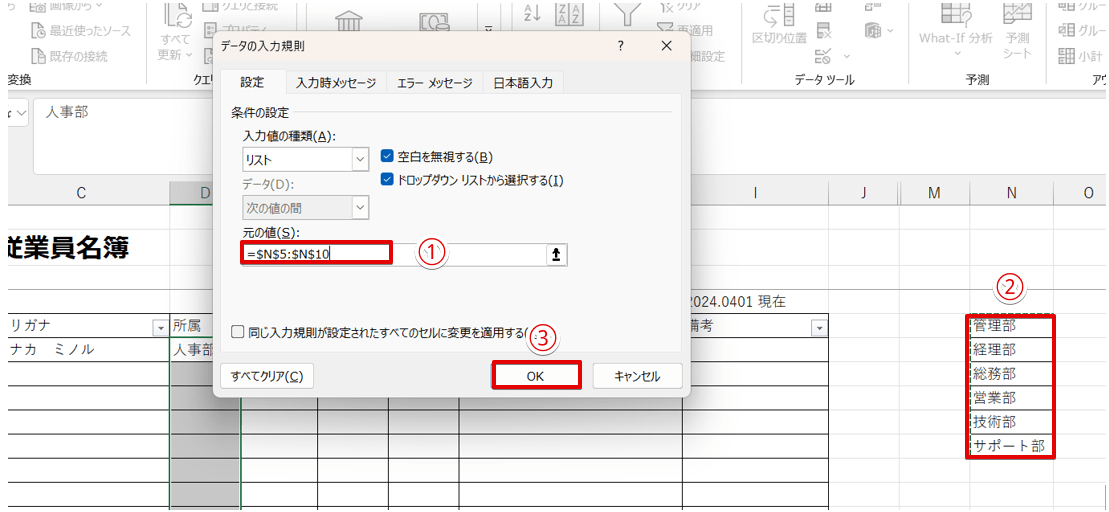
Task: Expand the data types gallery arrow
Action: 488,29
